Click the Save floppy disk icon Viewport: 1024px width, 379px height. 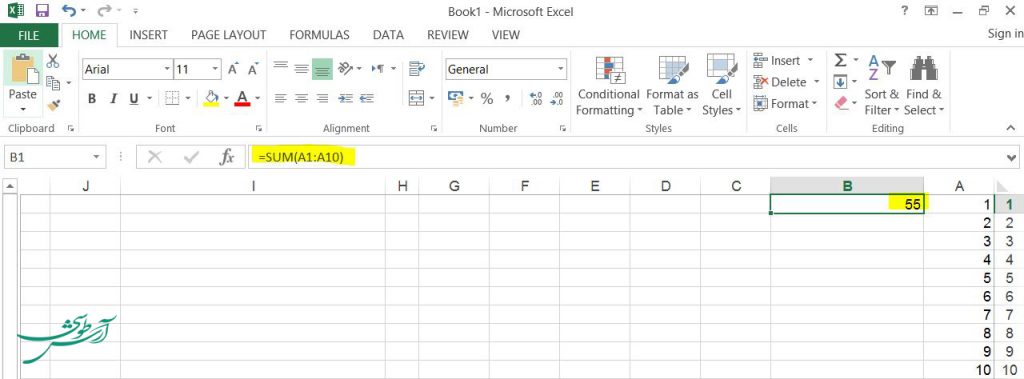point(42,10)
